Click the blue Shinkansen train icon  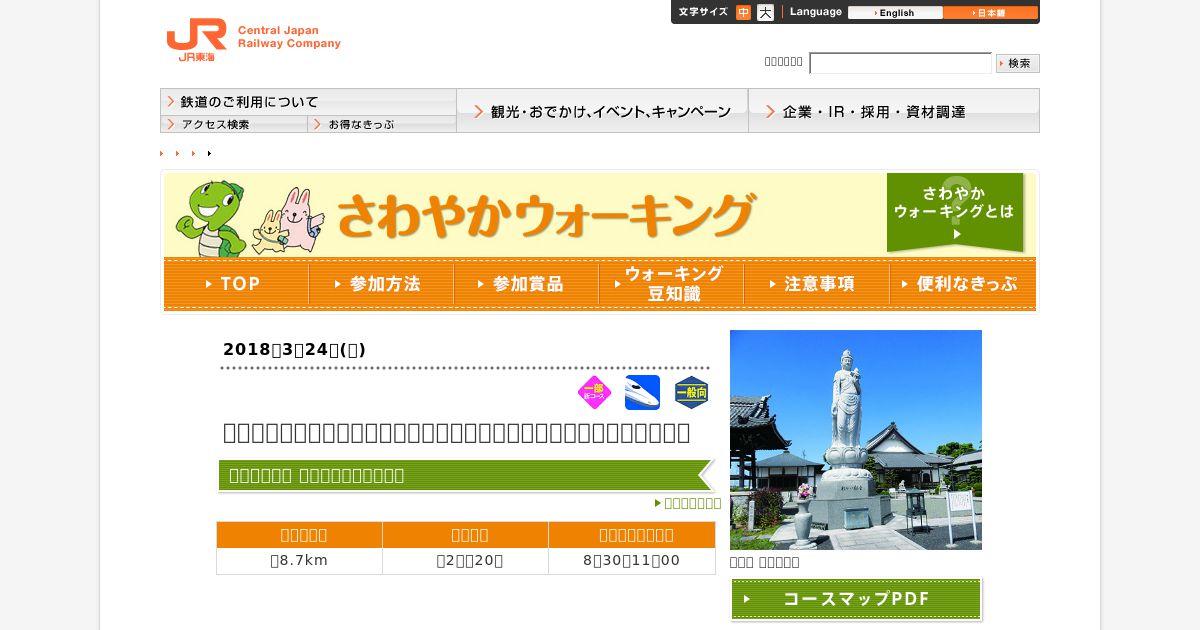click(x=642, y=392)
